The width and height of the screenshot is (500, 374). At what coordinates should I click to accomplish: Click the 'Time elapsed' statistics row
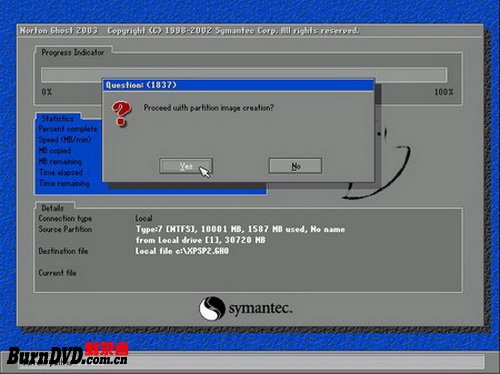point(61,172)
